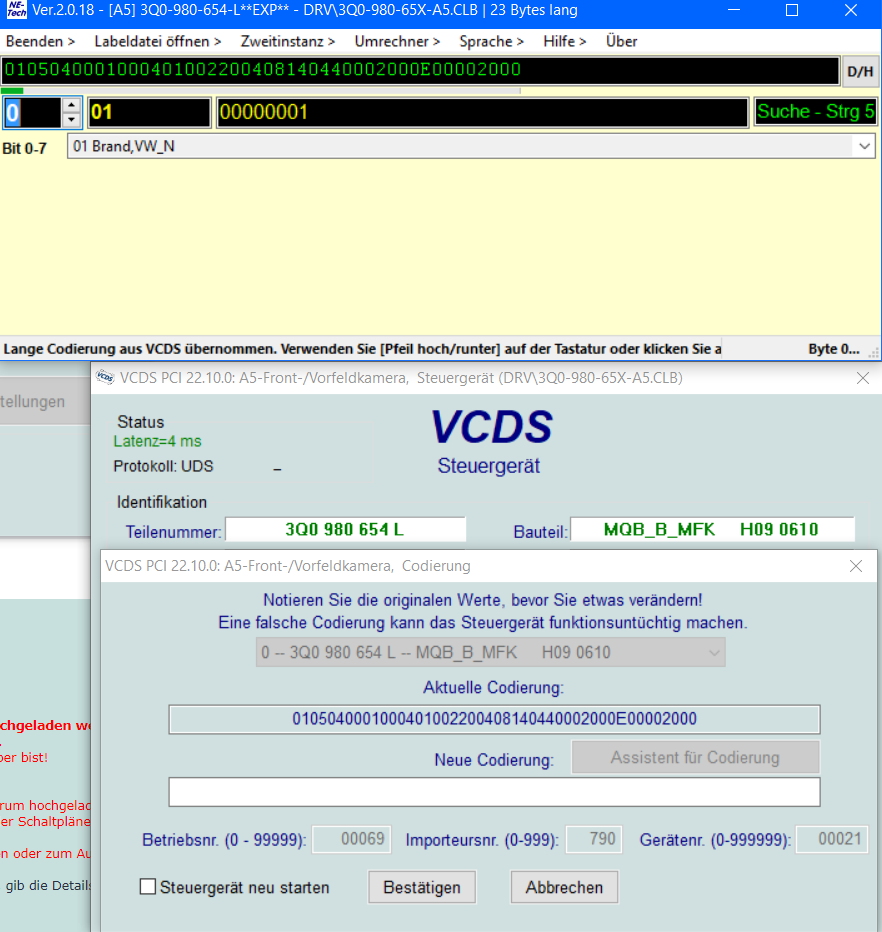Click the Neue Codierung input field
This screenshot has width=882, height=932.
tap(494, 792)
